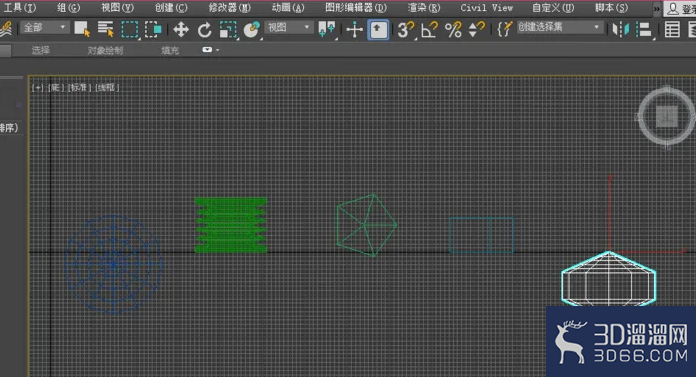Toggle Keyboard Shortcut Override button
Image resolution: width=696 pixels, height=377 pixels.
(378, 30)
